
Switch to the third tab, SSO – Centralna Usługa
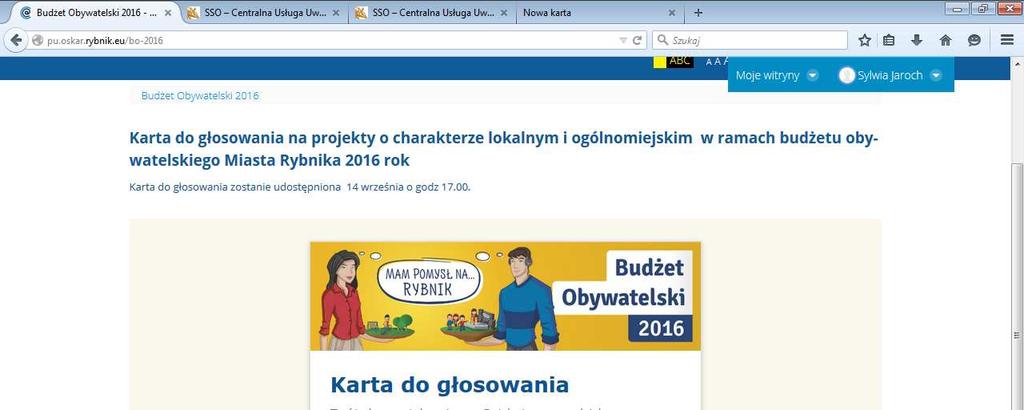432,12
